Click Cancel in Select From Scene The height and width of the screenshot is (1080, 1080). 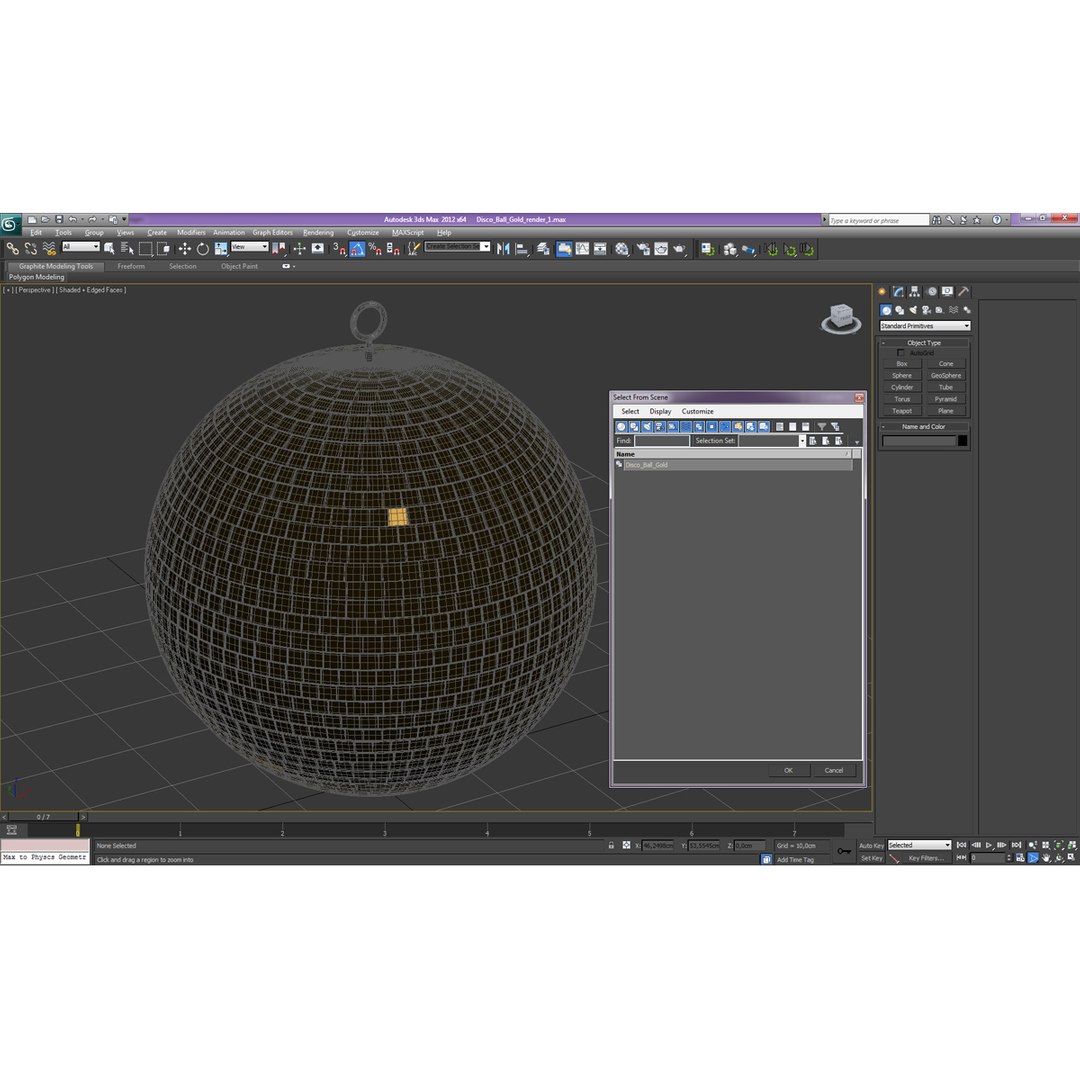click(x=833, y=771)
